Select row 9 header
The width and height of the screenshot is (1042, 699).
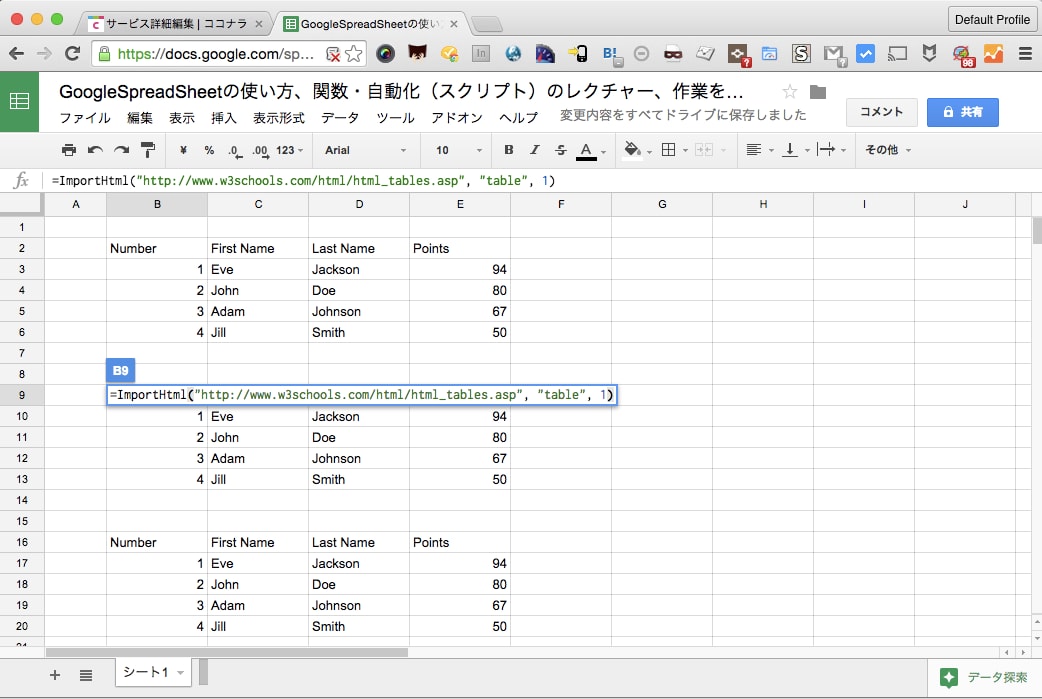coord(22,395)
